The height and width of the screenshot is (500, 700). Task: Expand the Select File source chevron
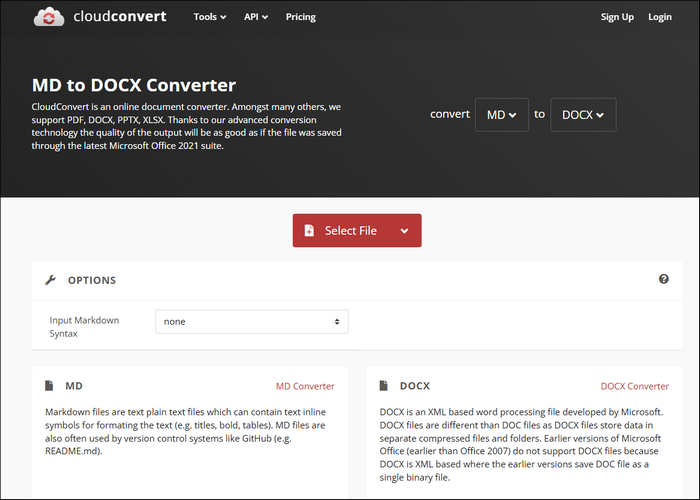[x=404, y=231]
